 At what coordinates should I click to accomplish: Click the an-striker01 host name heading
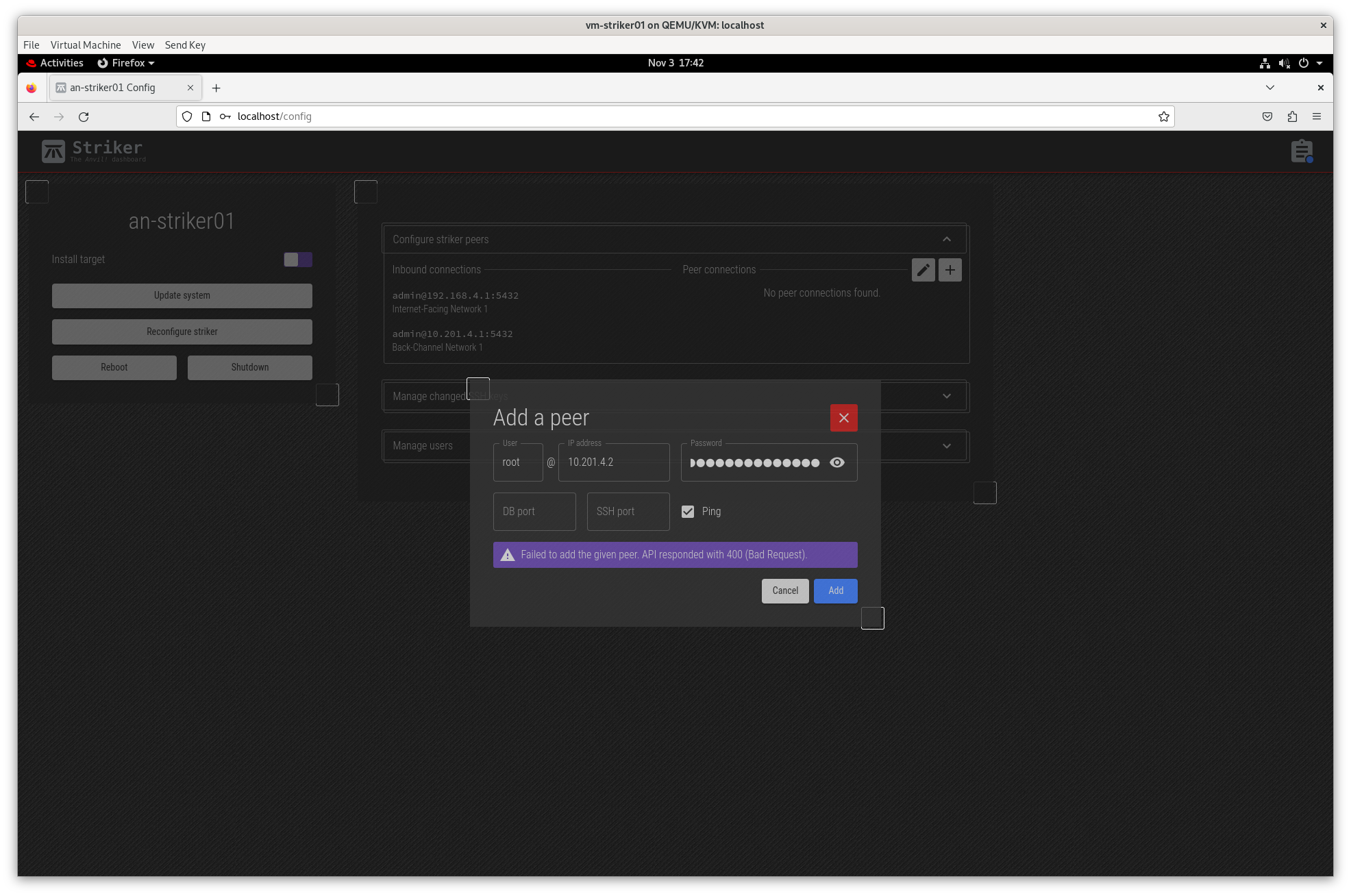coord(182,221)
